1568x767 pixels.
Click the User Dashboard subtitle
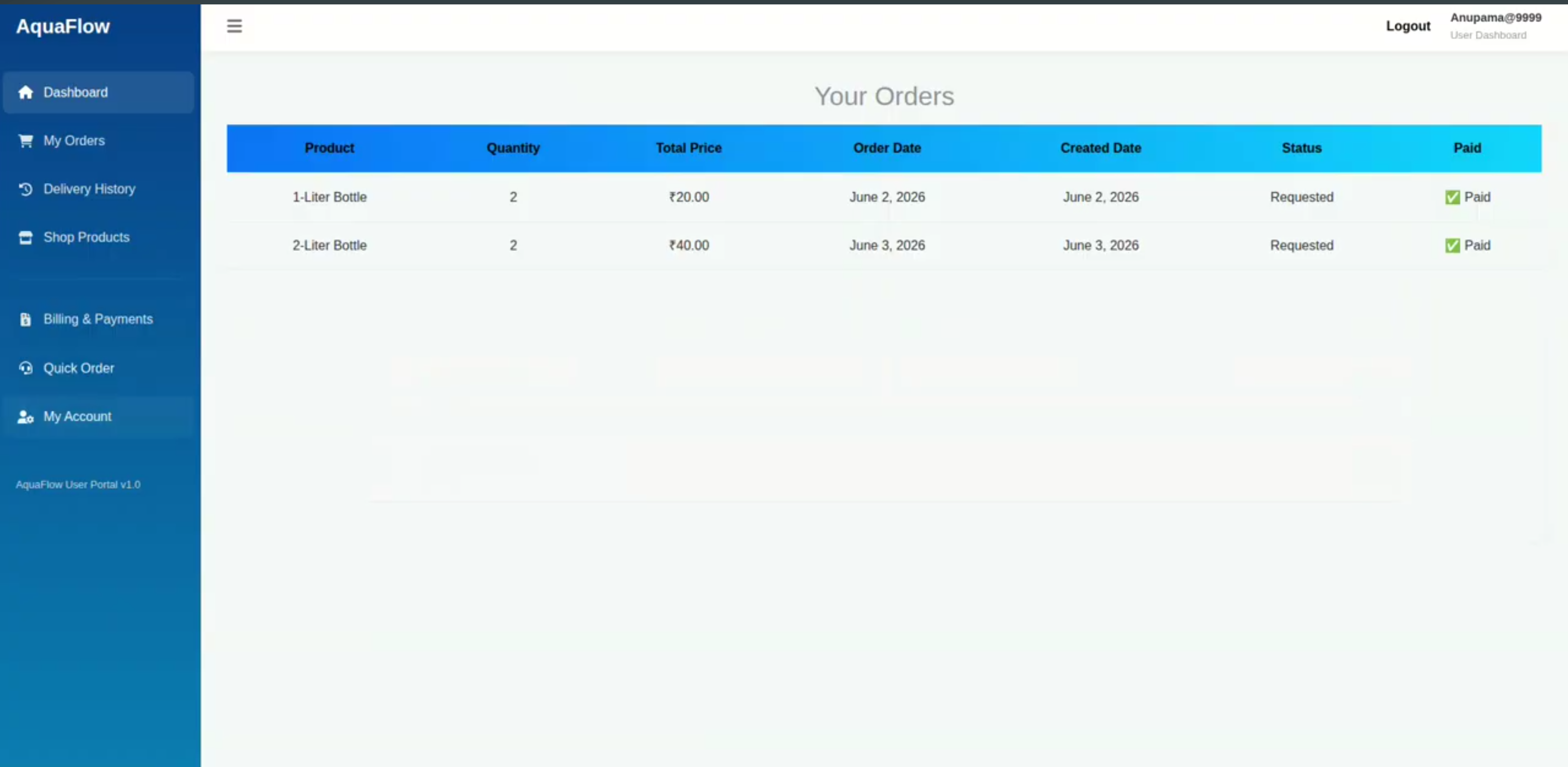[x=1488, y=35]
